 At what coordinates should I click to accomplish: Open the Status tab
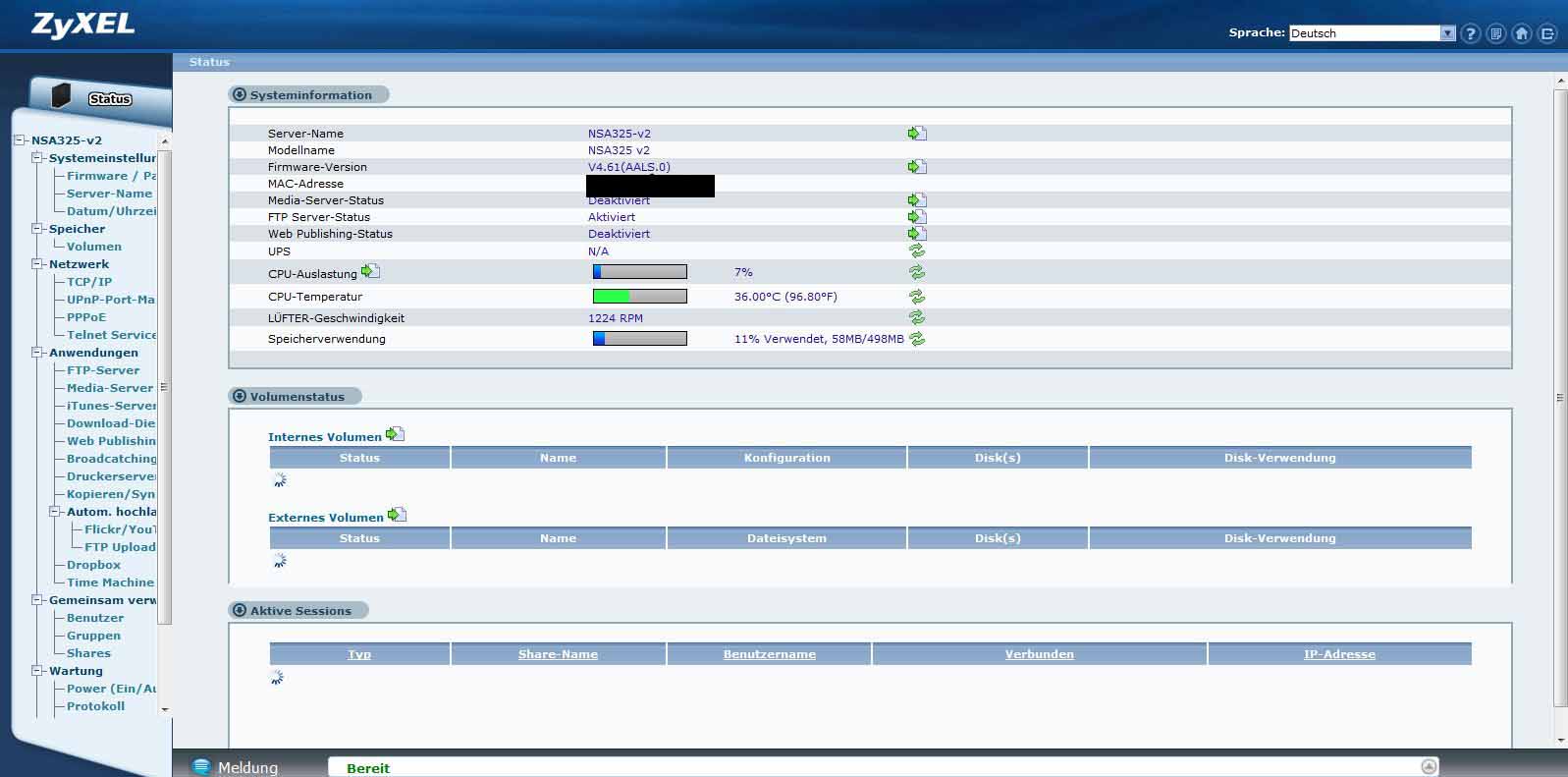pos(110,99)
